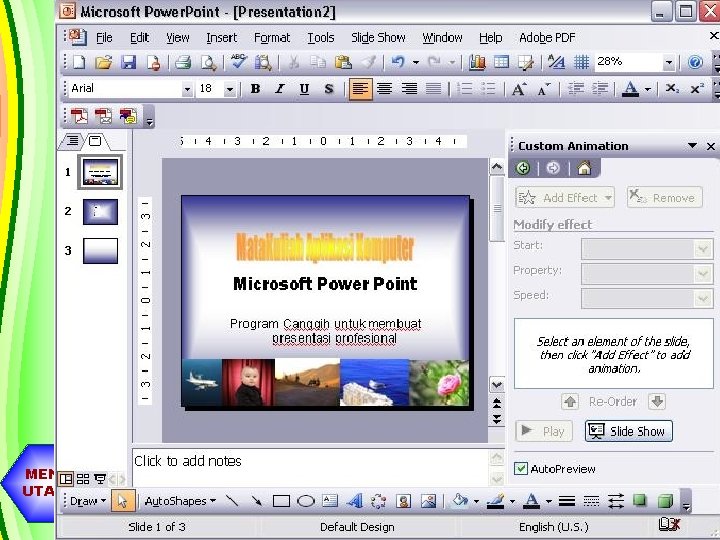Click the New blank presentation icon
Image resolution: width=720 pixels, height=540 pixels.
pos(79,62)
